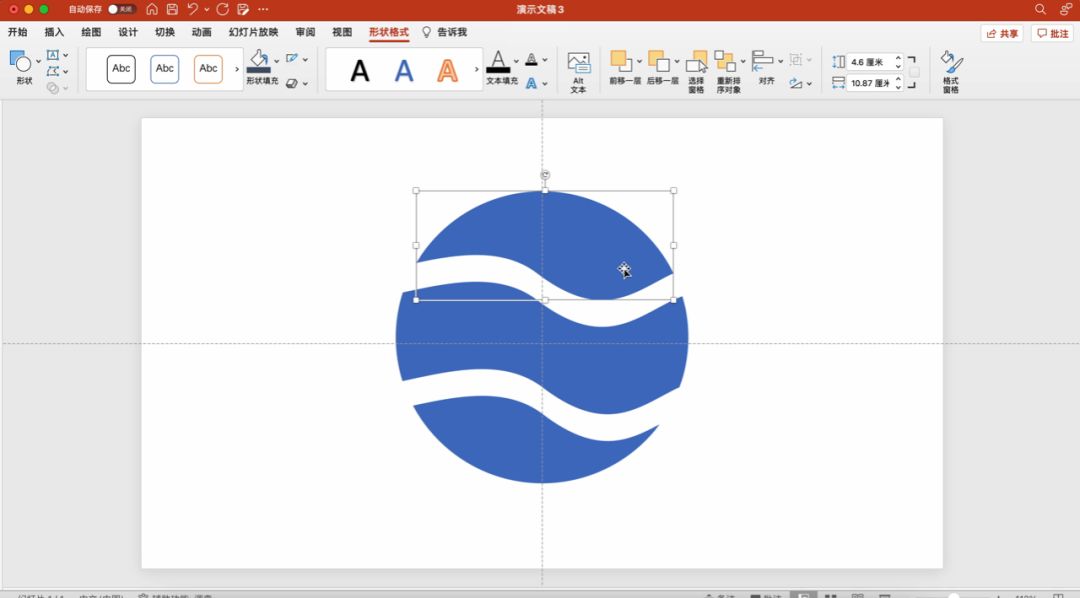This screenshot has width=1080, height=598.
Task: Expand the 形状 shapes dropdown arrow
Action: pos(38,61)
